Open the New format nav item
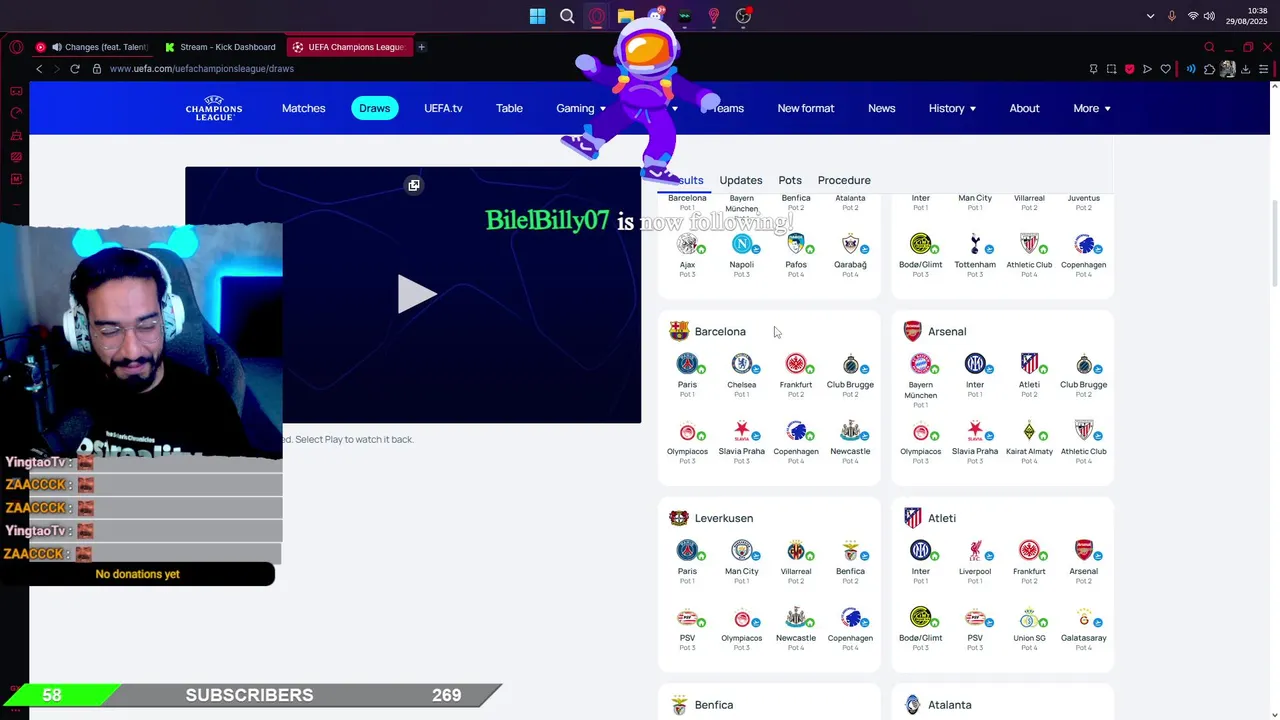 [x=806, y=108]
